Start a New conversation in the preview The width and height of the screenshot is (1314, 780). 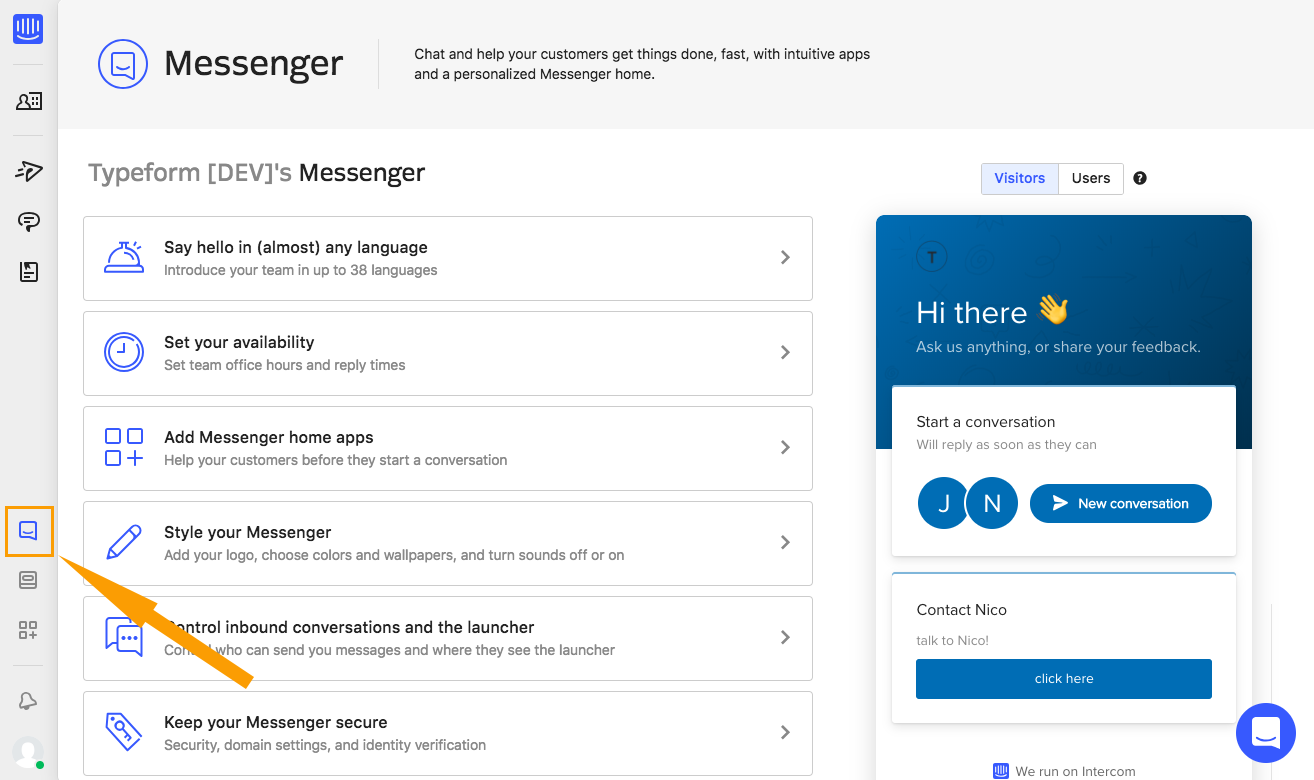[1120, 503]
